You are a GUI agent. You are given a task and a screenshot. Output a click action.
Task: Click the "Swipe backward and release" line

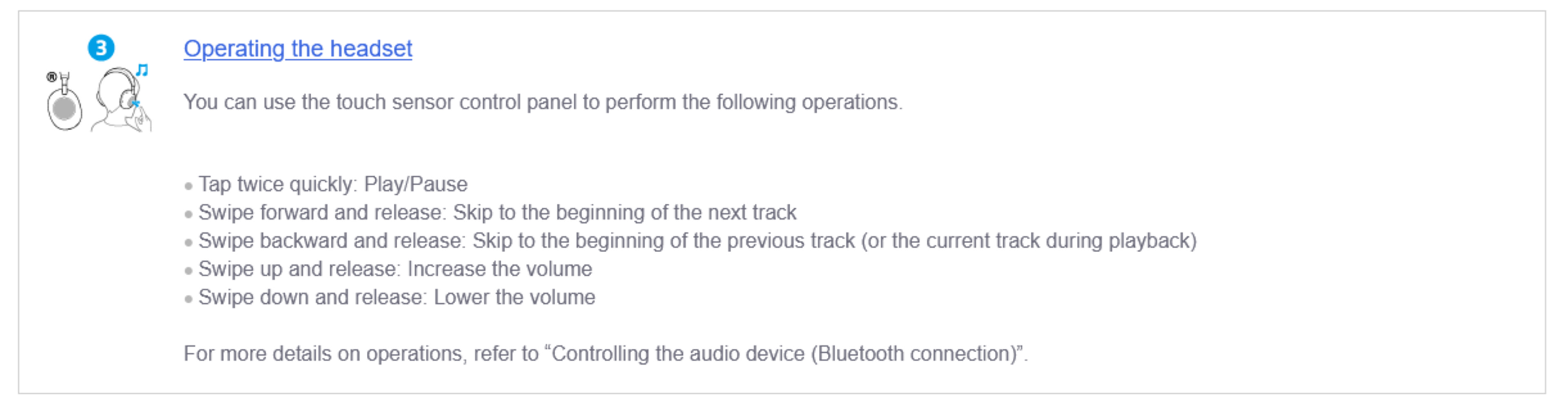pyautogui.click(x=697, y=240)
